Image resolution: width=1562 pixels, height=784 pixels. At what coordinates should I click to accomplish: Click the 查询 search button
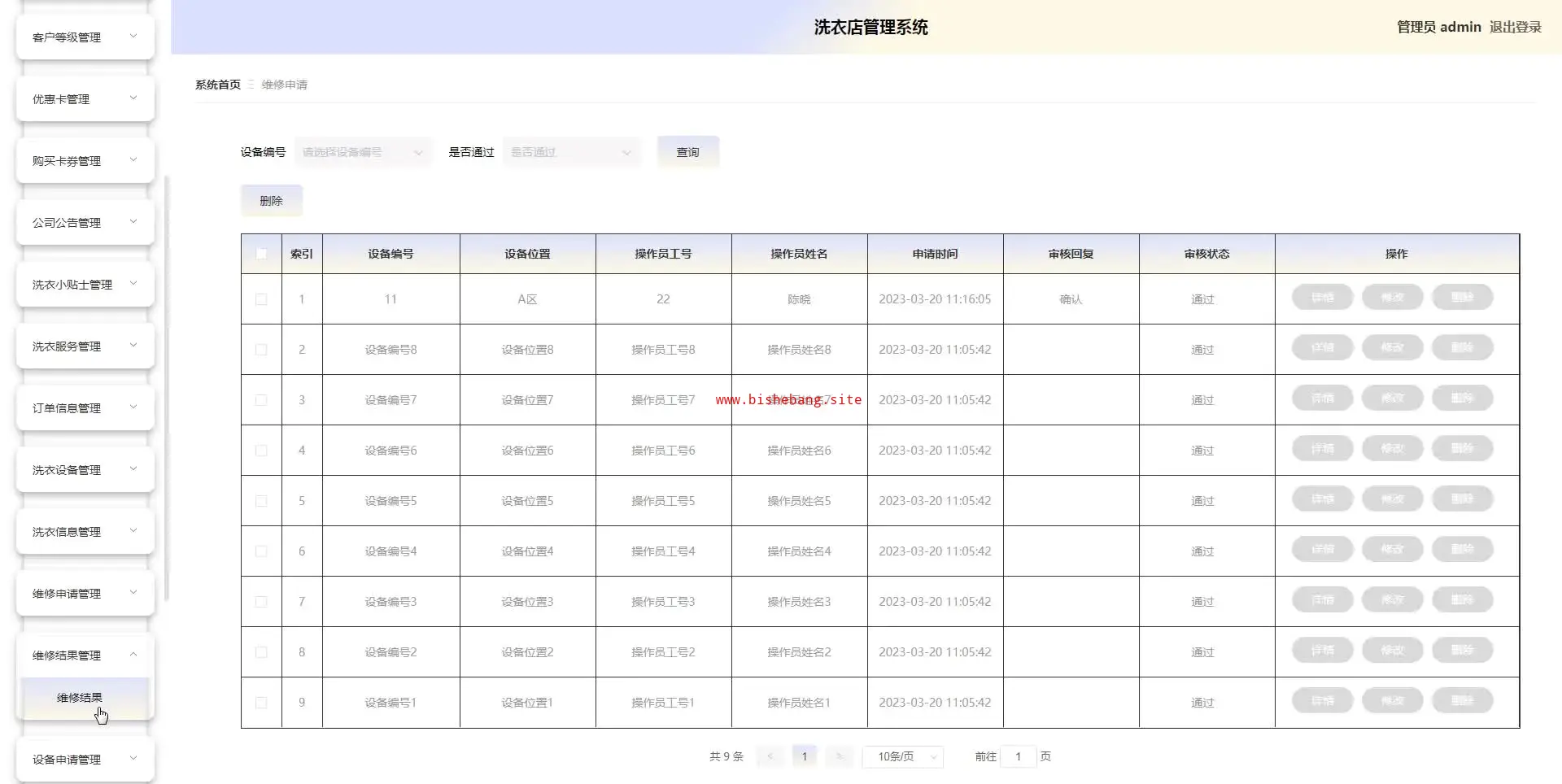[x=687, y=152]
